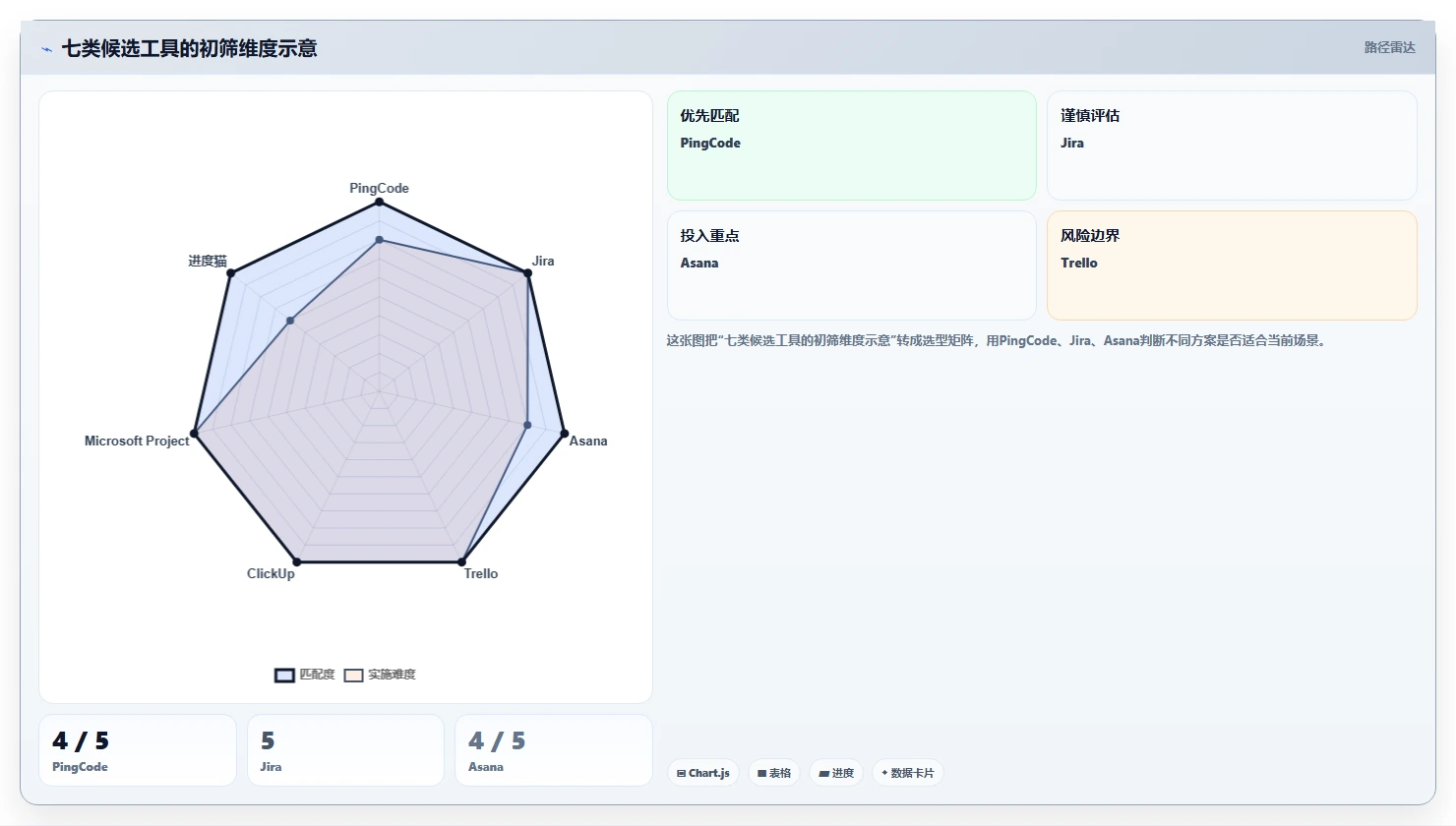Select the 4 / 5 PingCode stat card
The width and height of the screenshot is (1456, 826).
tap(138, 750)
